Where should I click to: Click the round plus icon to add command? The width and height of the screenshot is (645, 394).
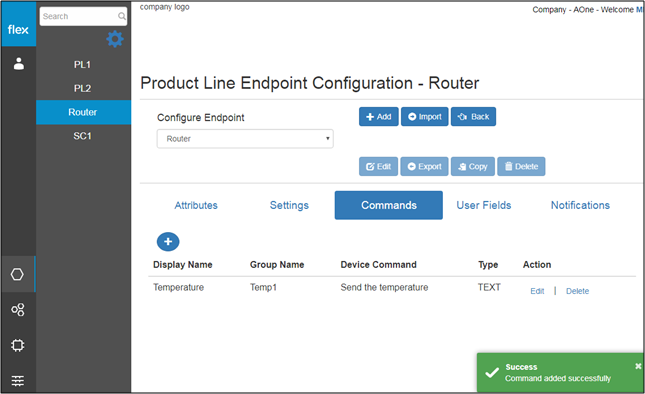coord(168,242)
